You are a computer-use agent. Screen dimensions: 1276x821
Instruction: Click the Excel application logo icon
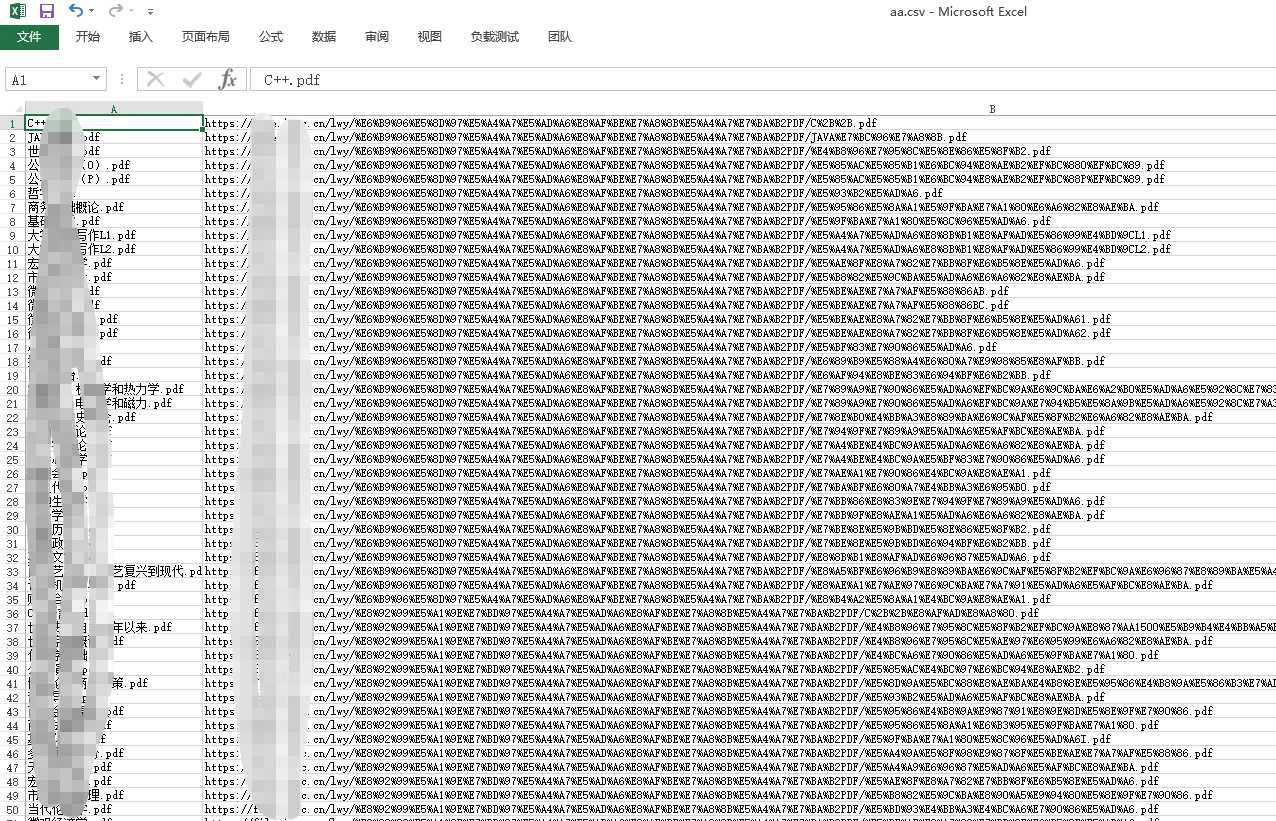pos(18,11)
